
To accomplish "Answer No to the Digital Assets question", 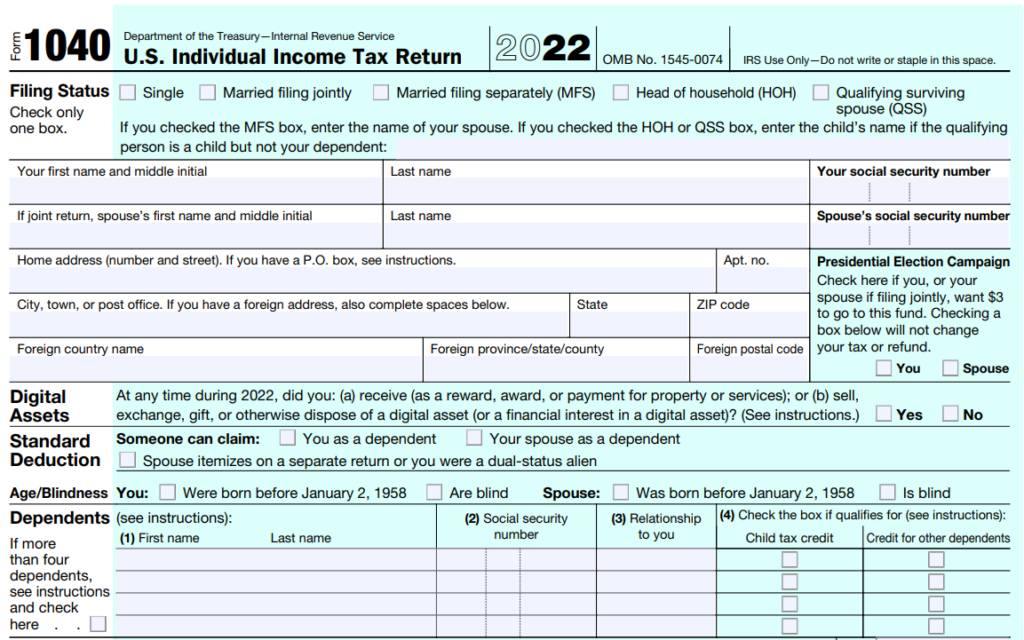I will pos(950,413).
